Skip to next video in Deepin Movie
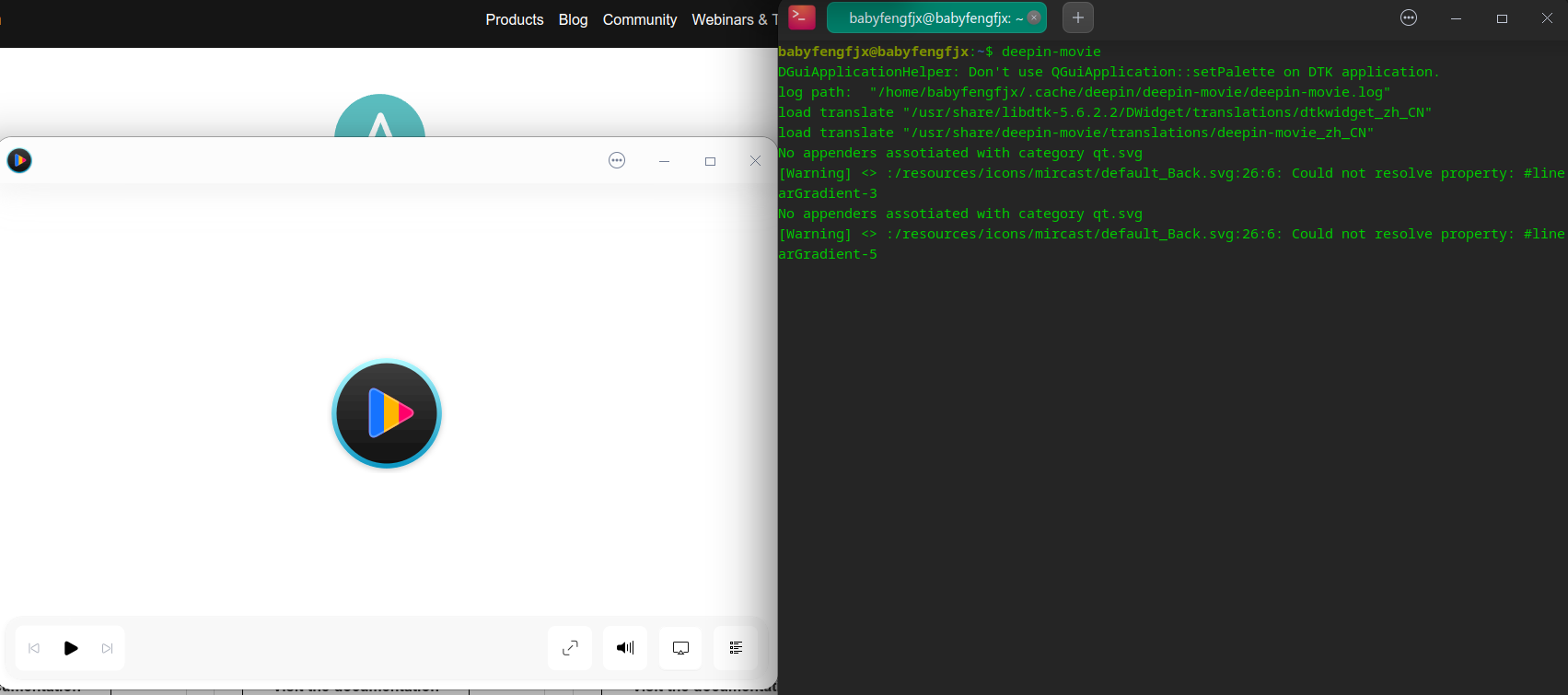 coord(107,648)
